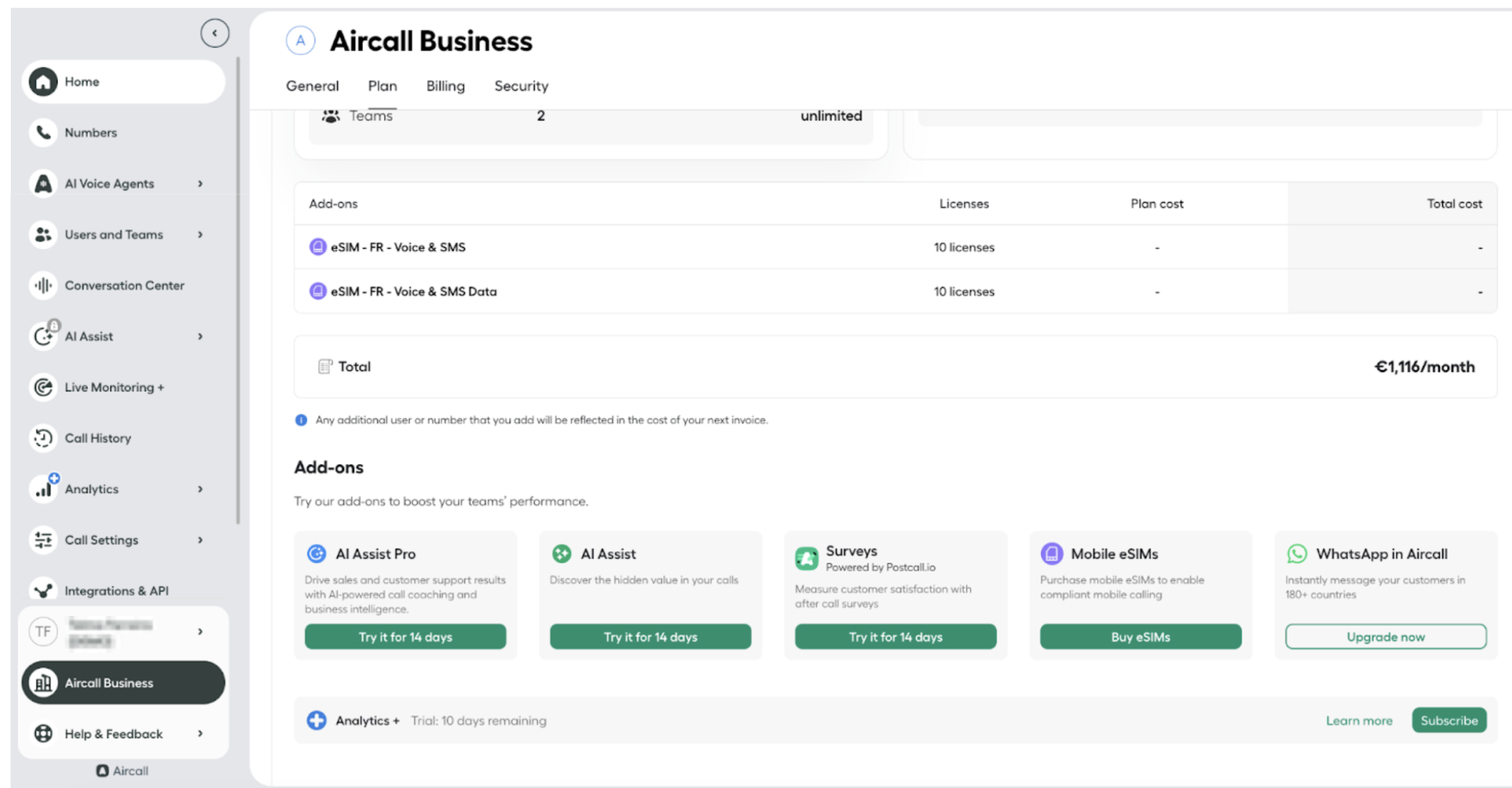This screenshot has width=1512, height=788.
Task: Try AI Assist Pro for 14 days
Action: click(405, 637)
